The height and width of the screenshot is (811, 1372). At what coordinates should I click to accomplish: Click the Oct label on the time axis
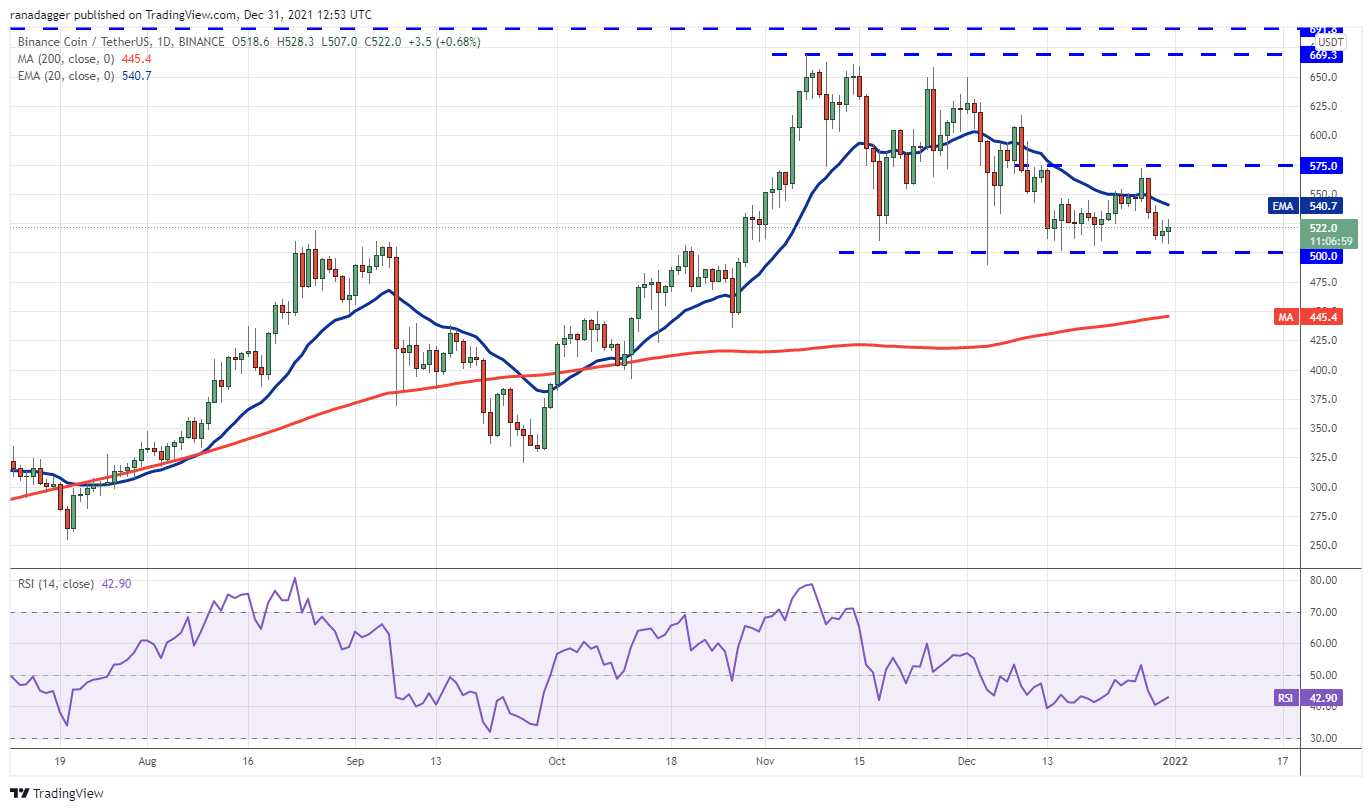(557, 761)
